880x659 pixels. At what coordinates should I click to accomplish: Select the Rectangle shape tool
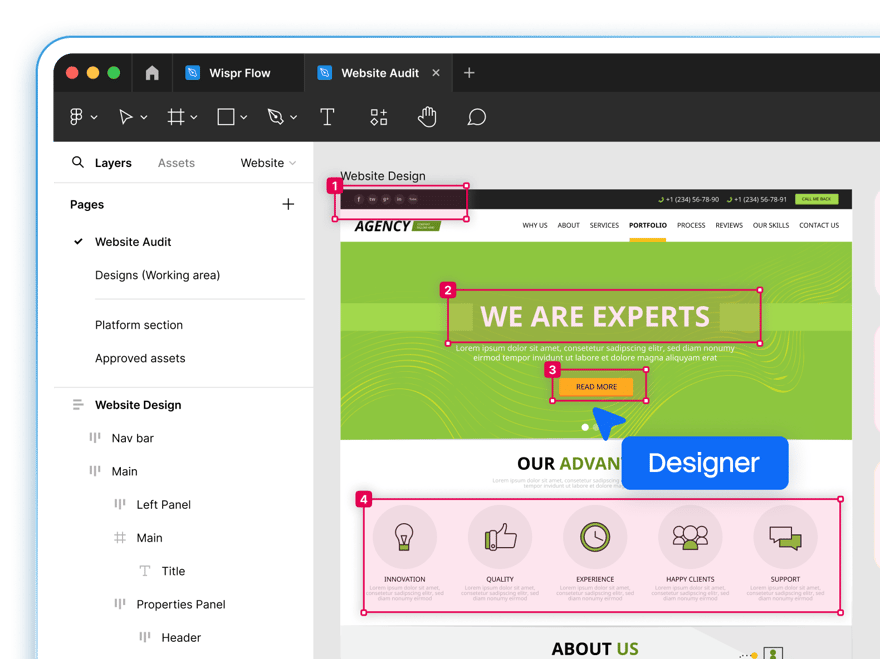tap(226, 117)
